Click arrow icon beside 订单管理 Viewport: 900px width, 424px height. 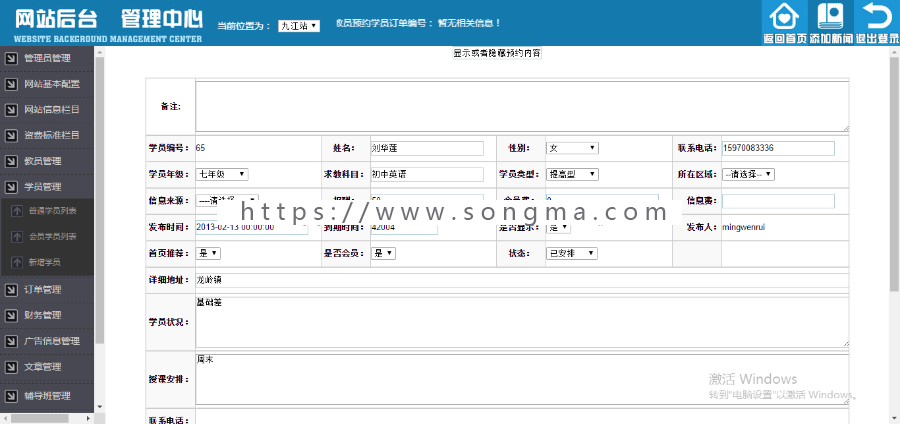11,290
